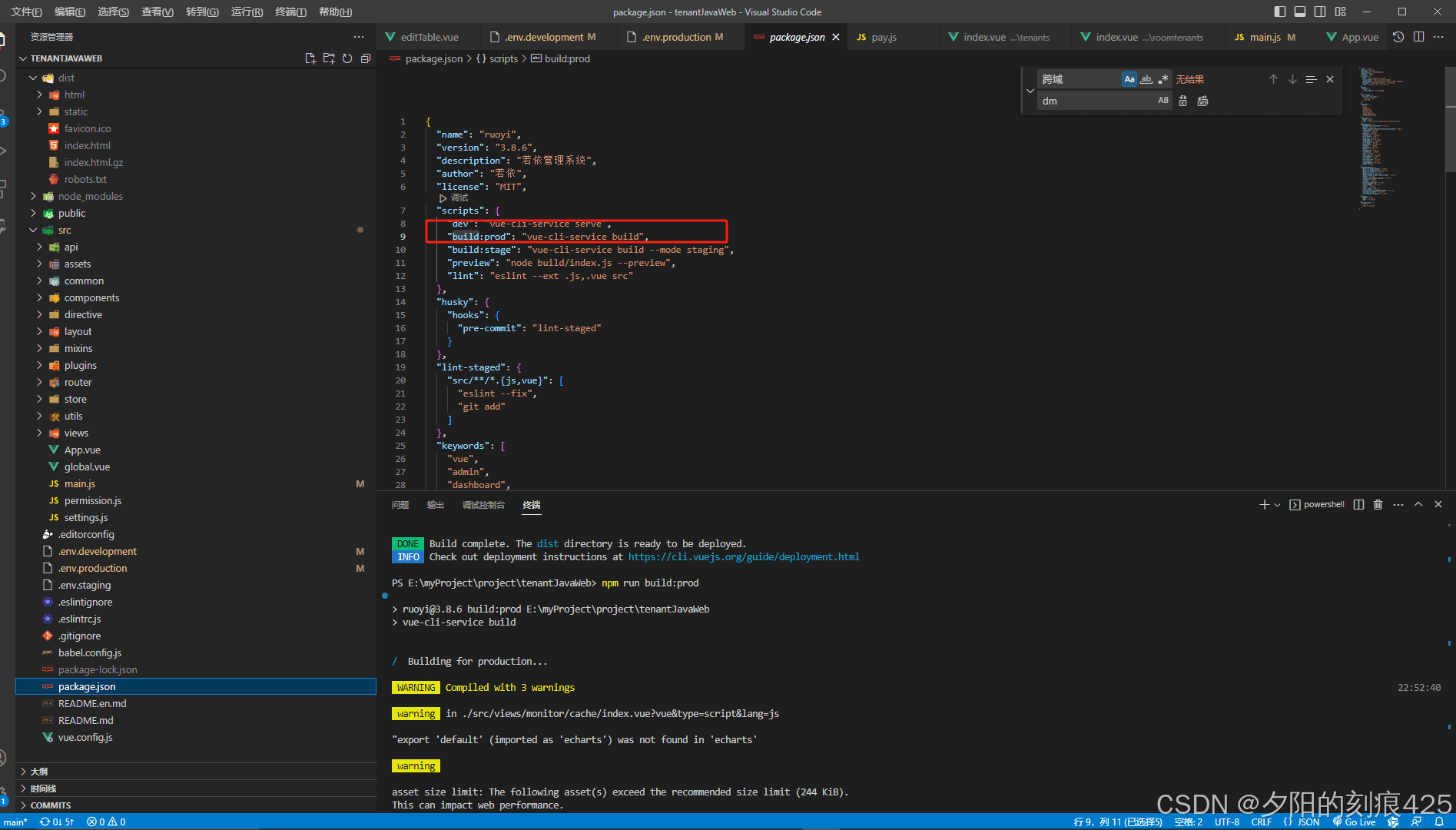Open vue.config.js in file explorer
1456x830 pixels.
[x=85, y=737]
